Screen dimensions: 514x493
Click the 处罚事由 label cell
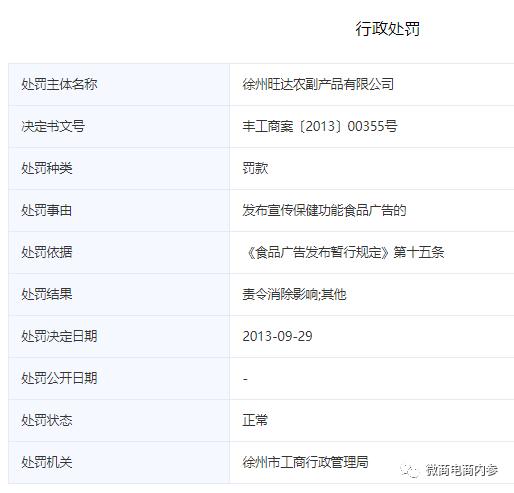[119, 211]
